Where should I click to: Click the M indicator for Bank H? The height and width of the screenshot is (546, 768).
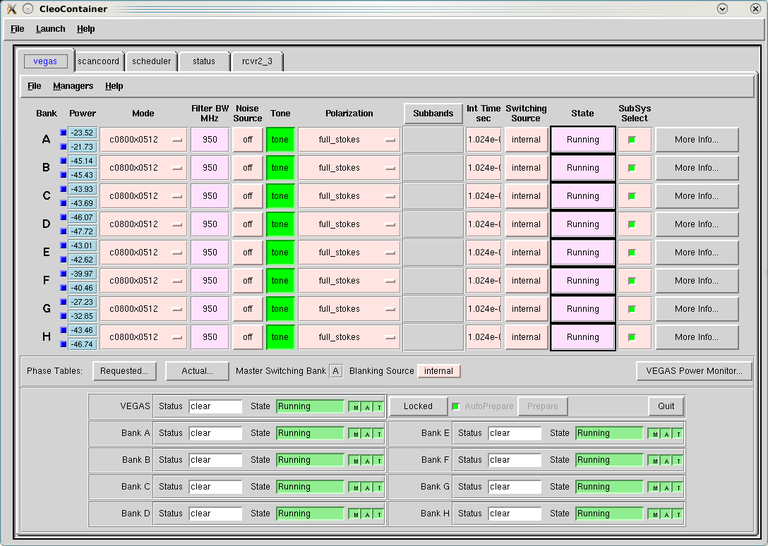tap(654, 514)
